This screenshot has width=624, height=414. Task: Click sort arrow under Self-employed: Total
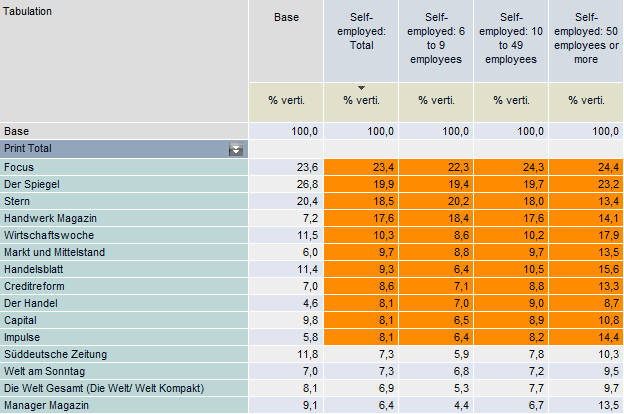coord(361,88)
